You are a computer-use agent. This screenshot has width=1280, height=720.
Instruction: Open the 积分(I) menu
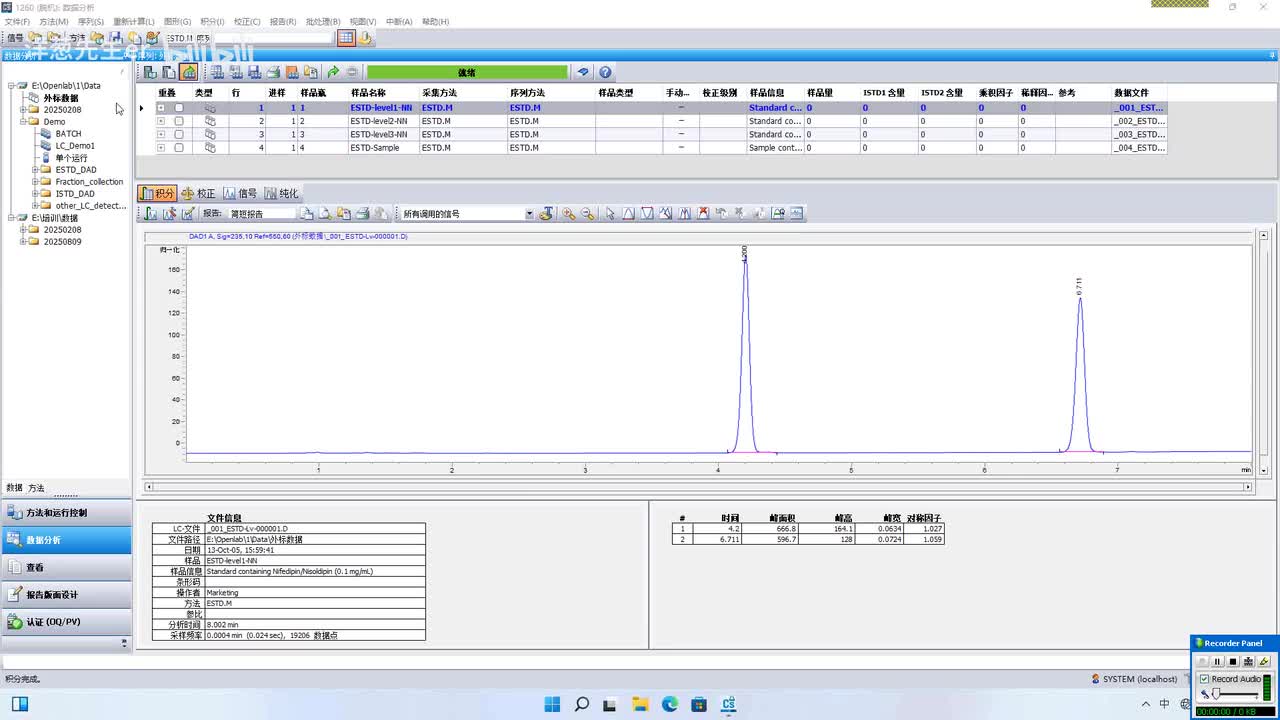pos(212,21)
